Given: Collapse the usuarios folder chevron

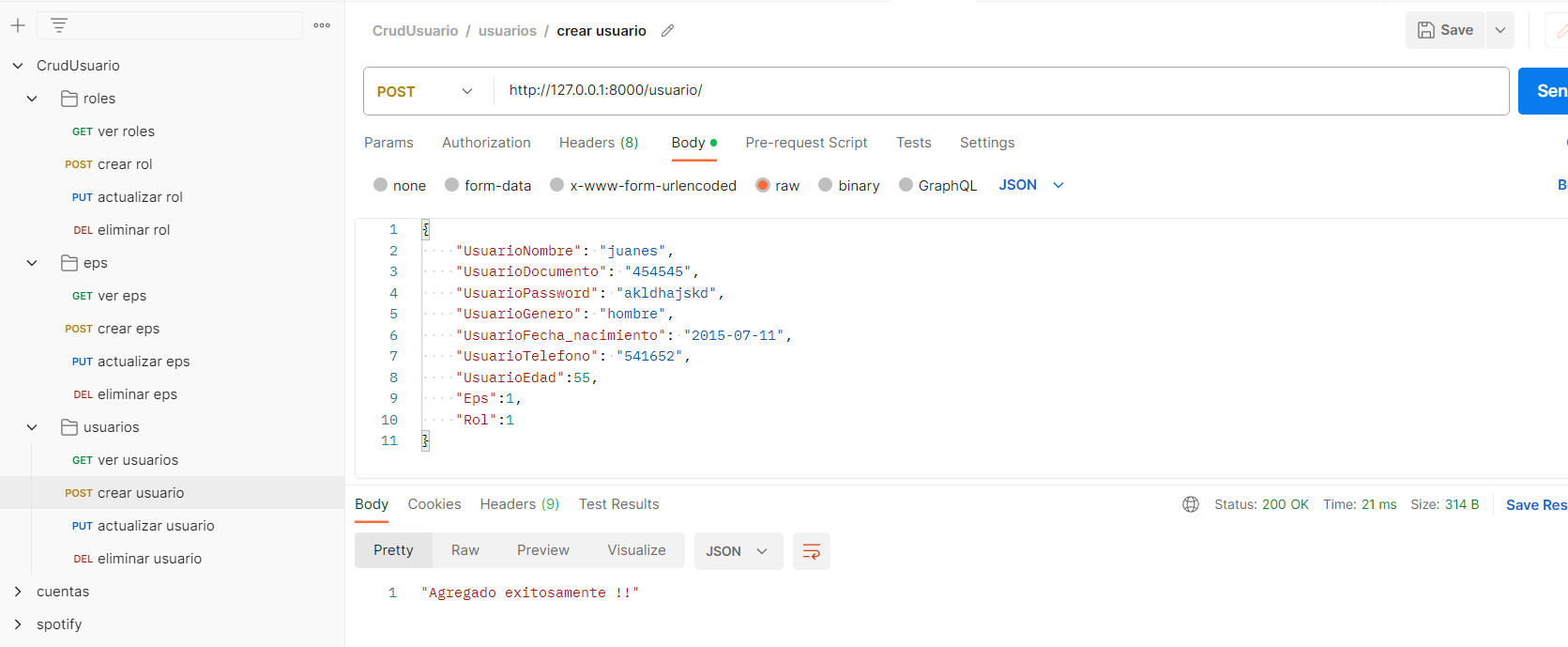Looking at the screenshot, I should click(x=32, y=427).
